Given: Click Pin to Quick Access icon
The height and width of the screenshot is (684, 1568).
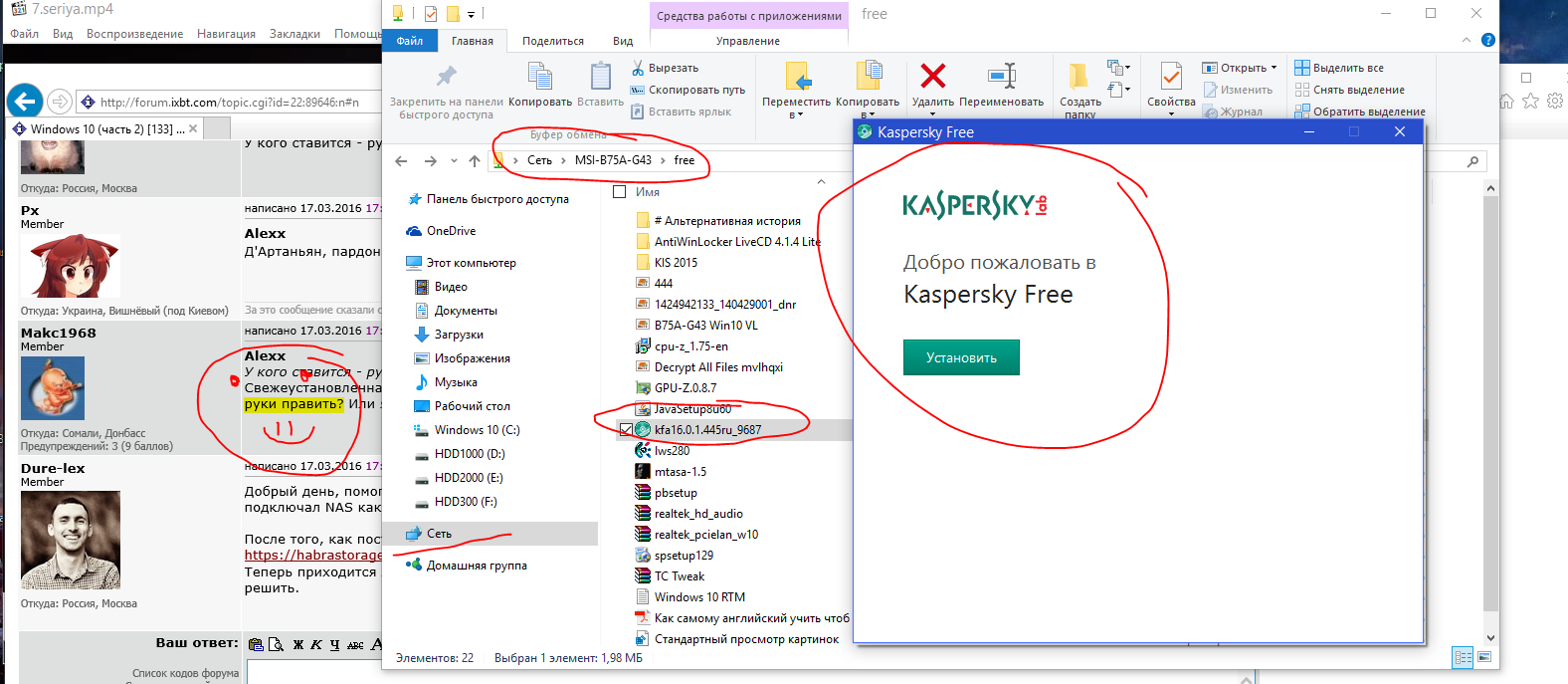Looking at the screenshot, I should pos(446,77).
